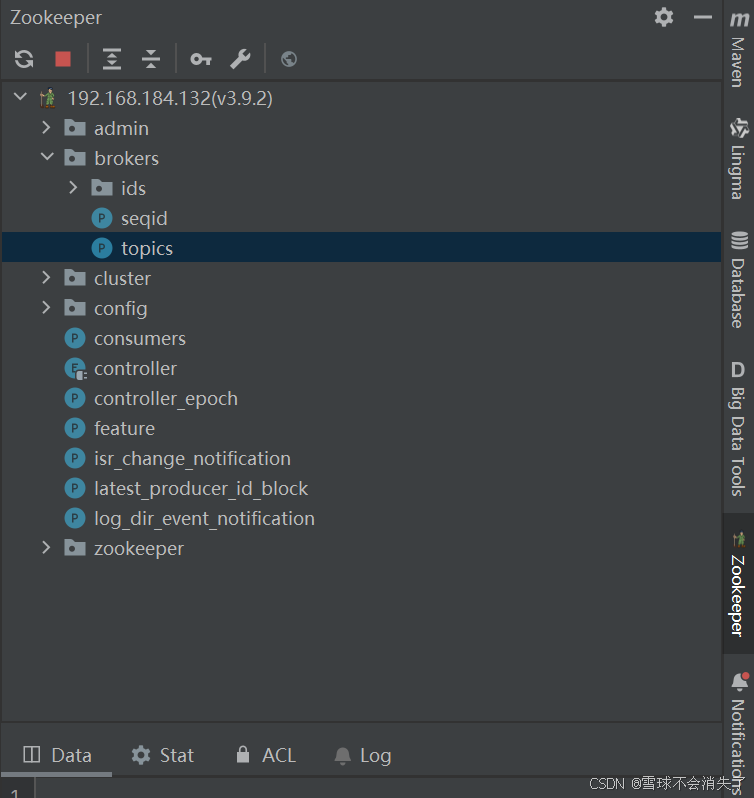
Task: Expand the config folder chevron
Action: click(46, 307)
